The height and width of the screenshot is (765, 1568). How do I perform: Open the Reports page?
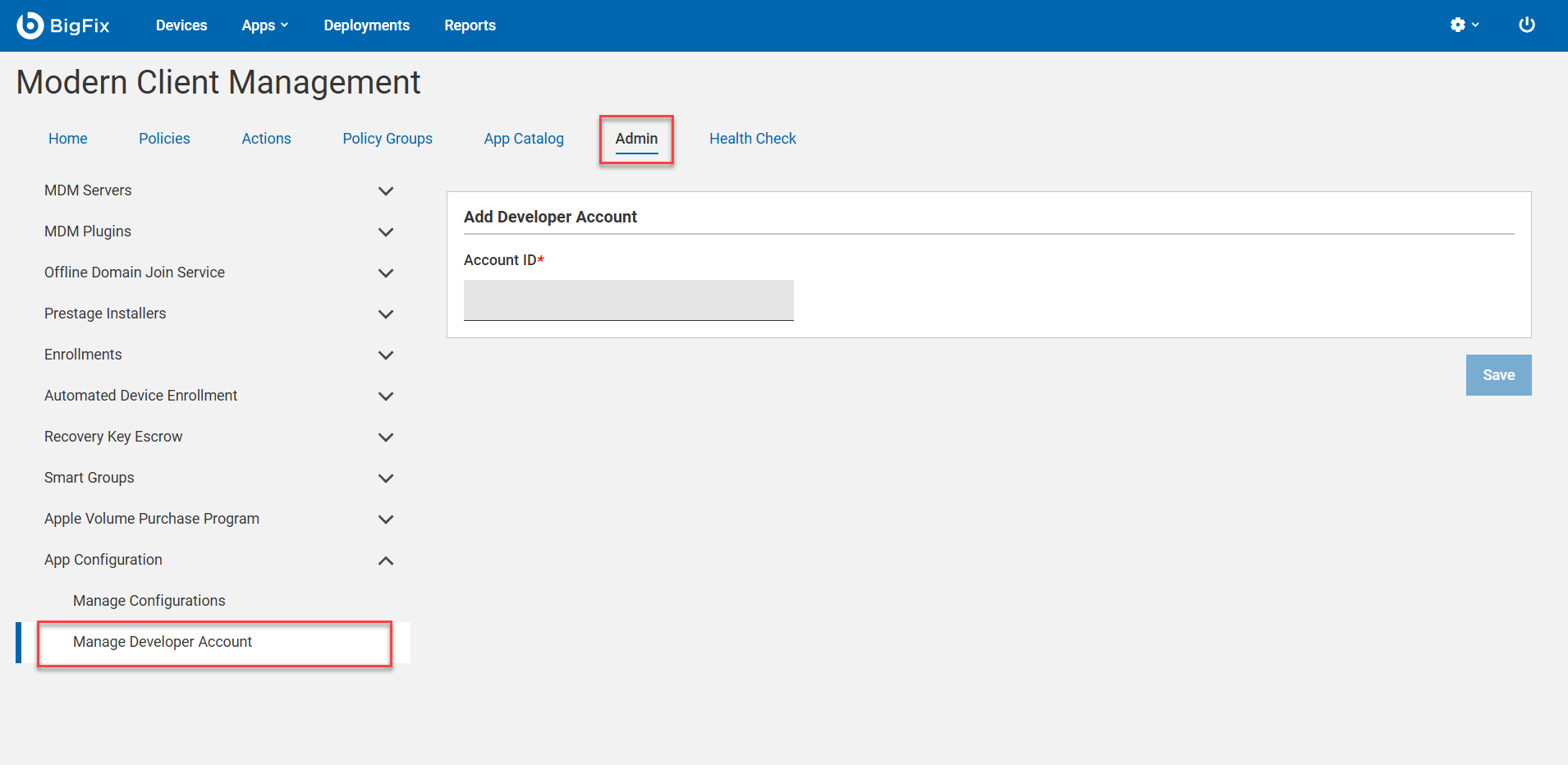point(470,25)
